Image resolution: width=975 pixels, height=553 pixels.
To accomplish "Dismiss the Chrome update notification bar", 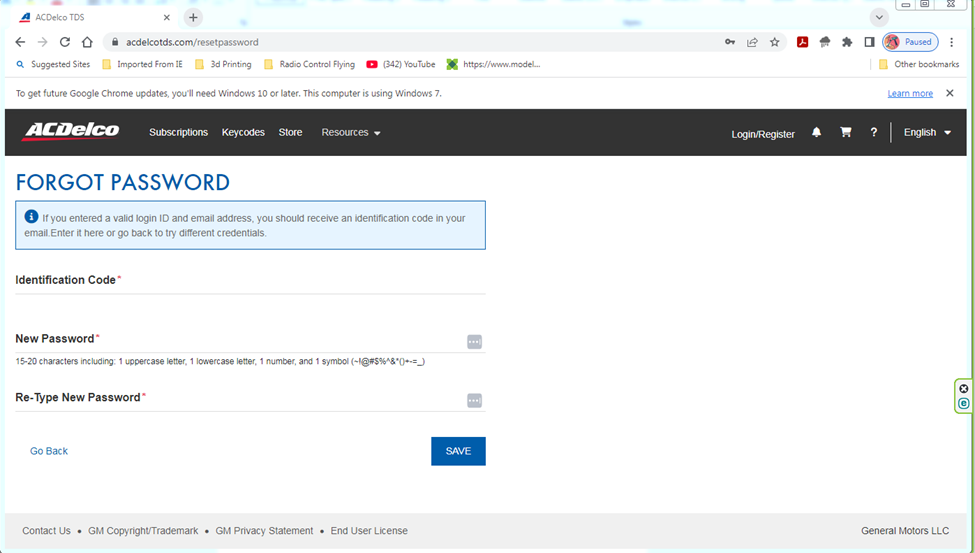I will pyautogui.click(x=949, y=93).
